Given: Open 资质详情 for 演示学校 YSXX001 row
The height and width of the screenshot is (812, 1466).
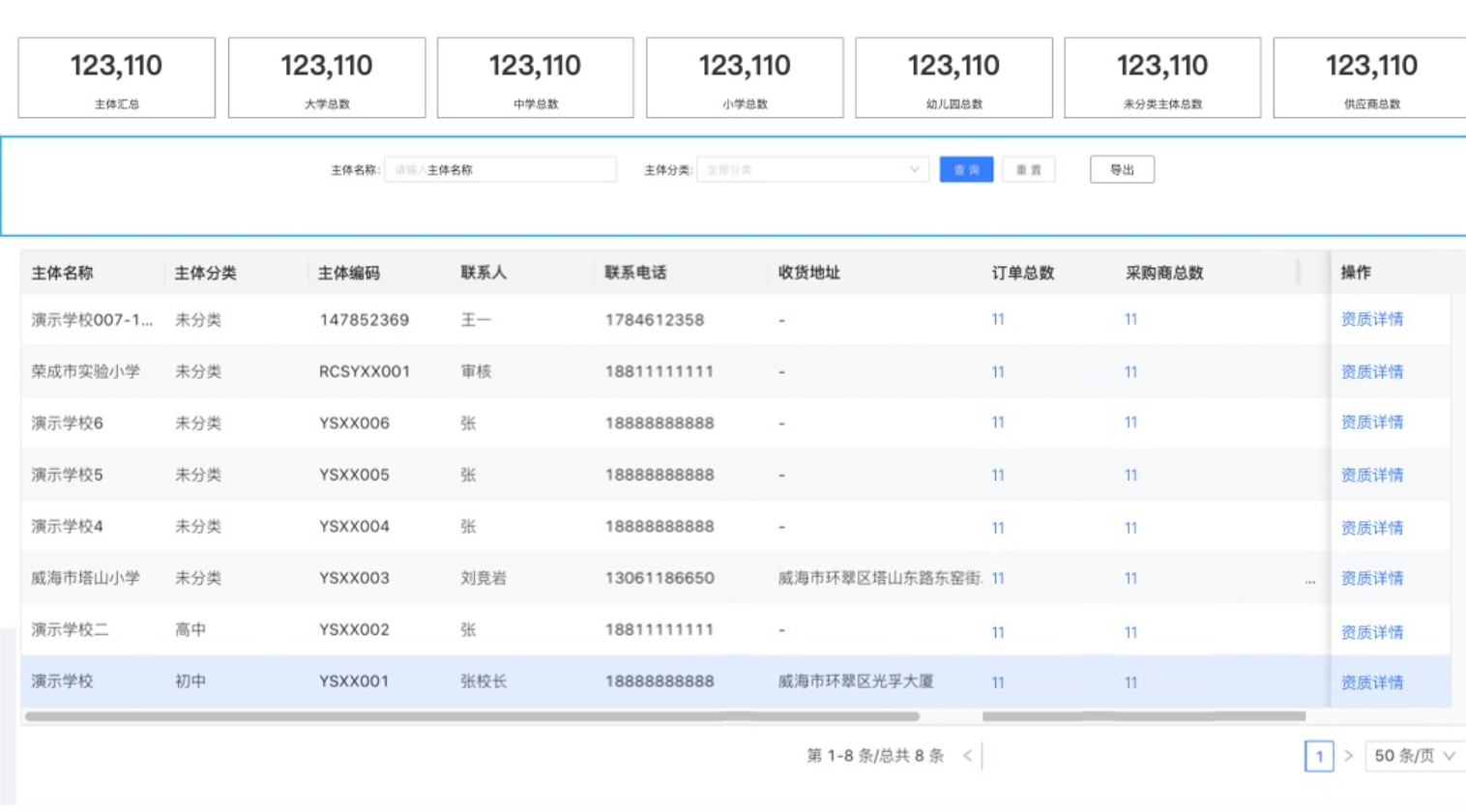Looking at the screenshot, I should [x=1371, y=682].
